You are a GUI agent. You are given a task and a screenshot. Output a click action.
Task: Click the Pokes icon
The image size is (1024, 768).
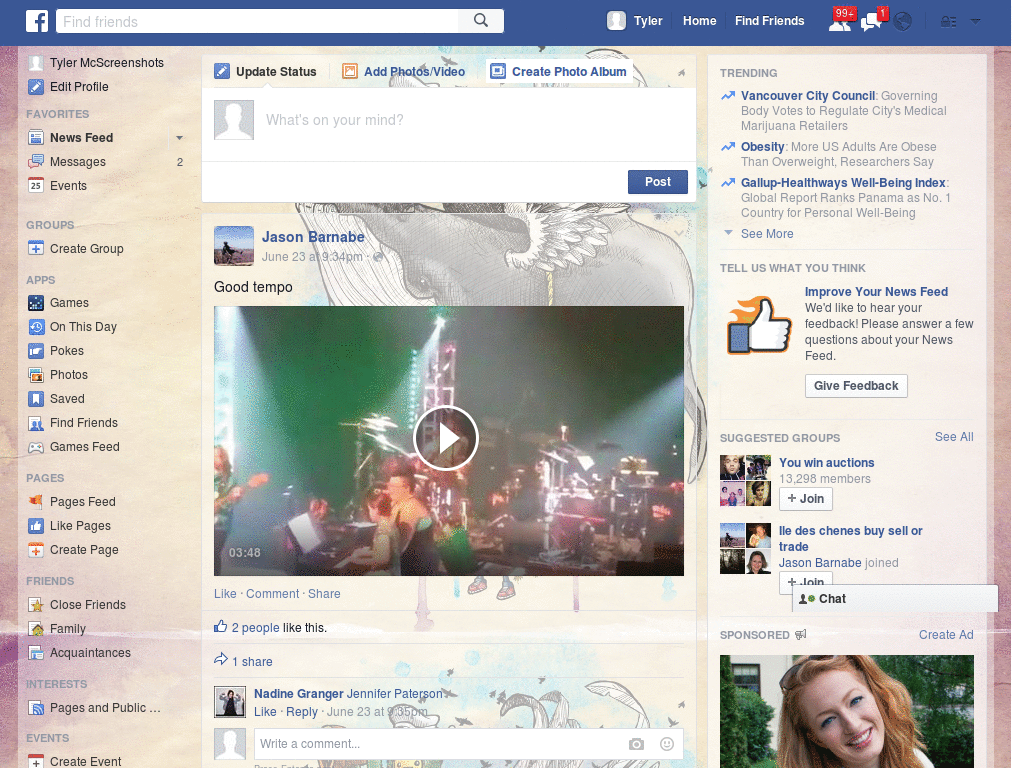36,351
